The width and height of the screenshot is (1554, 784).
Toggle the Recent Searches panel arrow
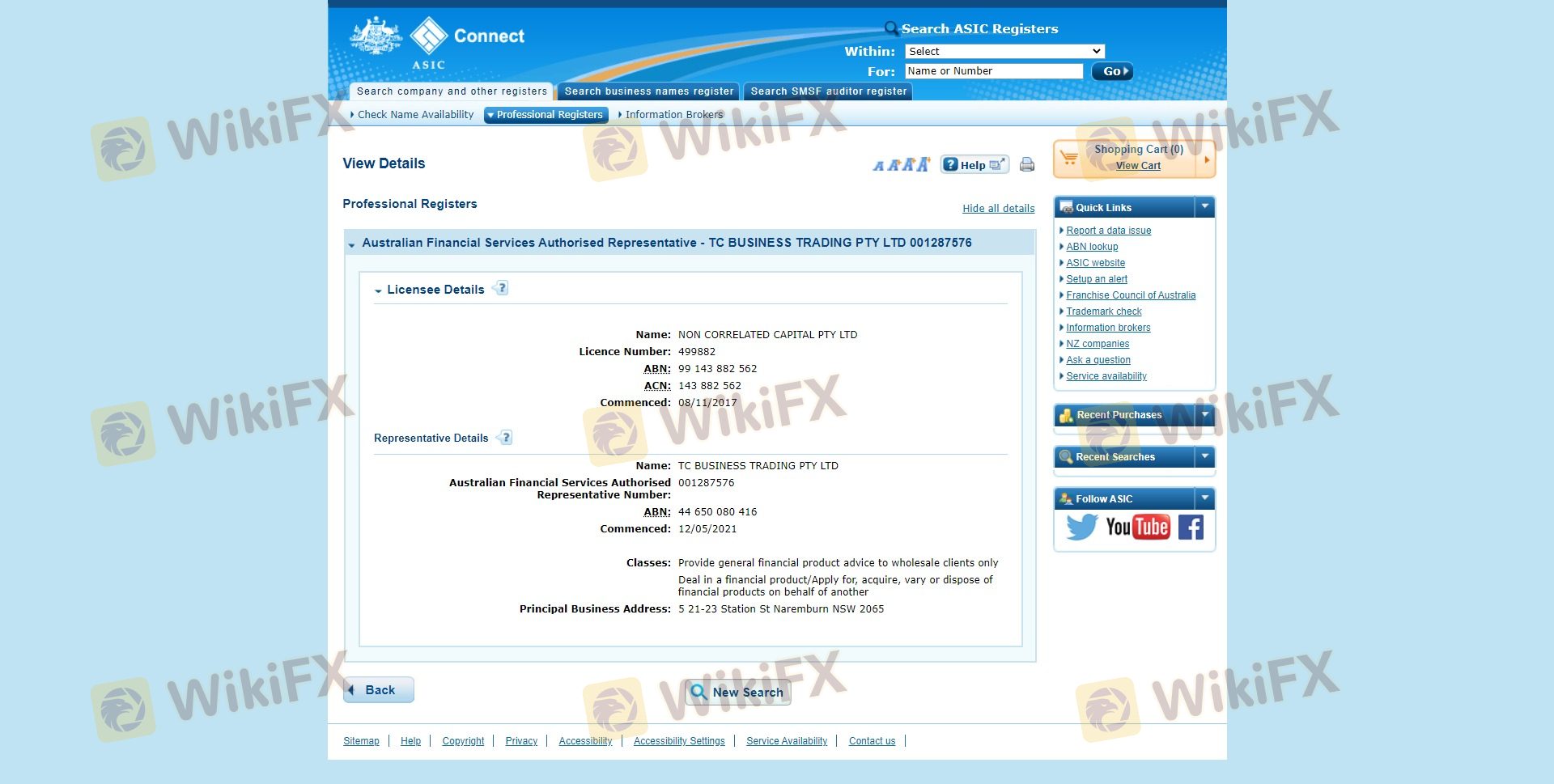[1204, 457]
